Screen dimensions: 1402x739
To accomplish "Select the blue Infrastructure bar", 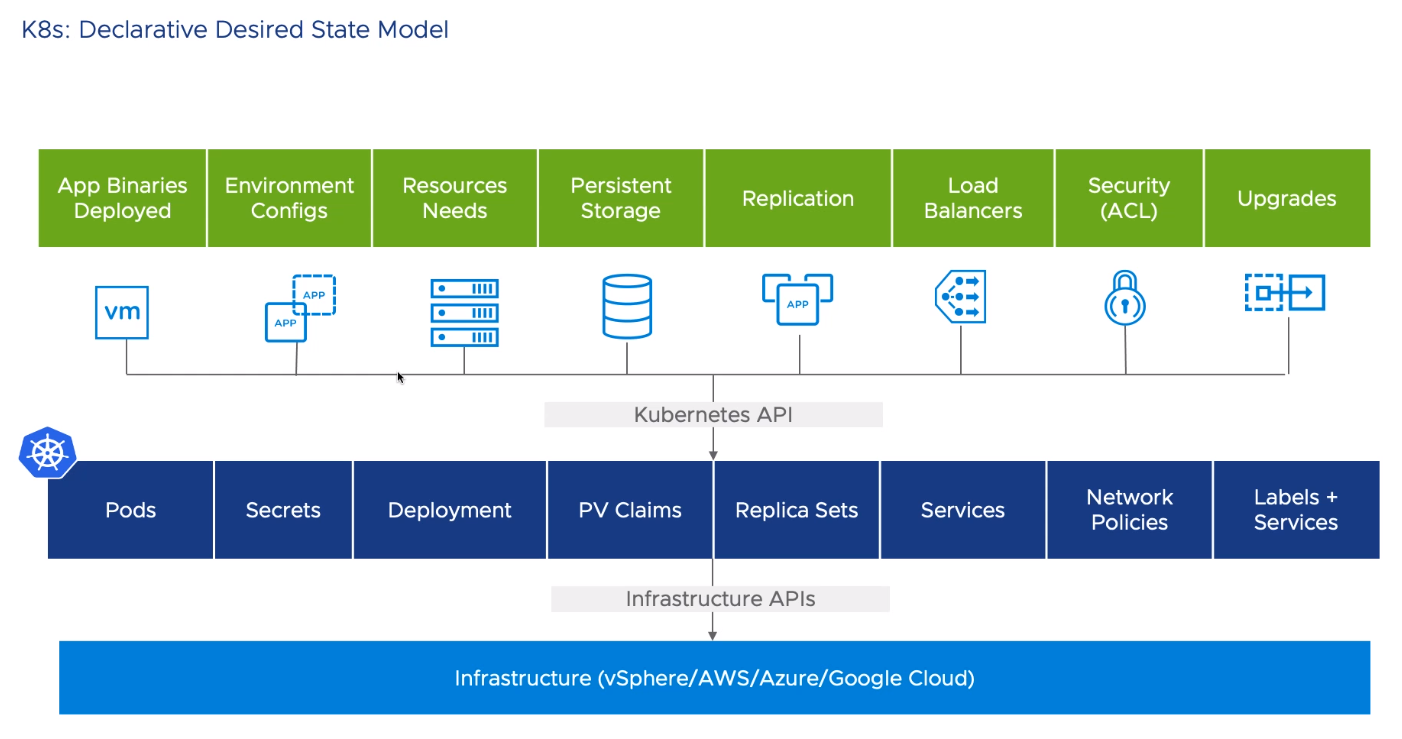I will point(714,678).
